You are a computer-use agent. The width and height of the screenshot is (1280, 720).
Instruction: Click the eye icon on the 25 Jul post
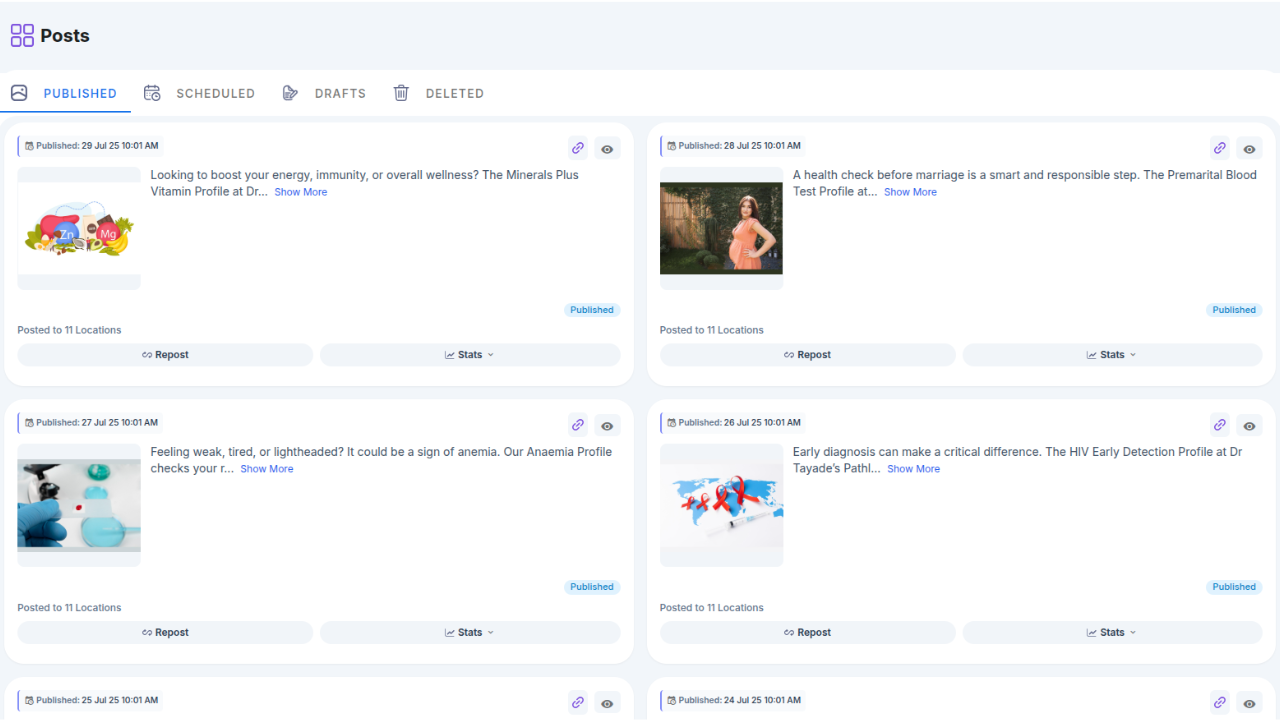[607, 702]
